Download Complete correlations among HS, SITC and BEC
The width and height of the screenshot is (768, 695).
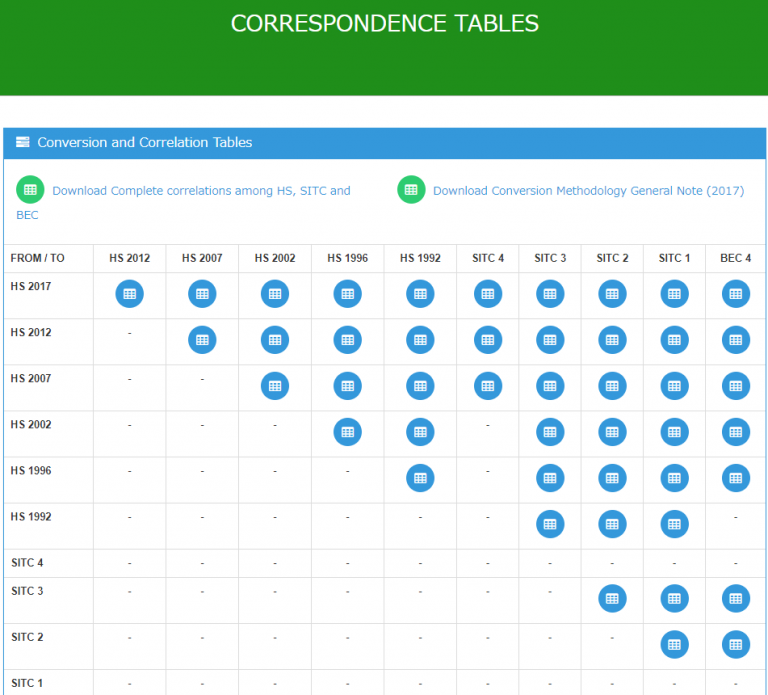click(x=201, y=191)
